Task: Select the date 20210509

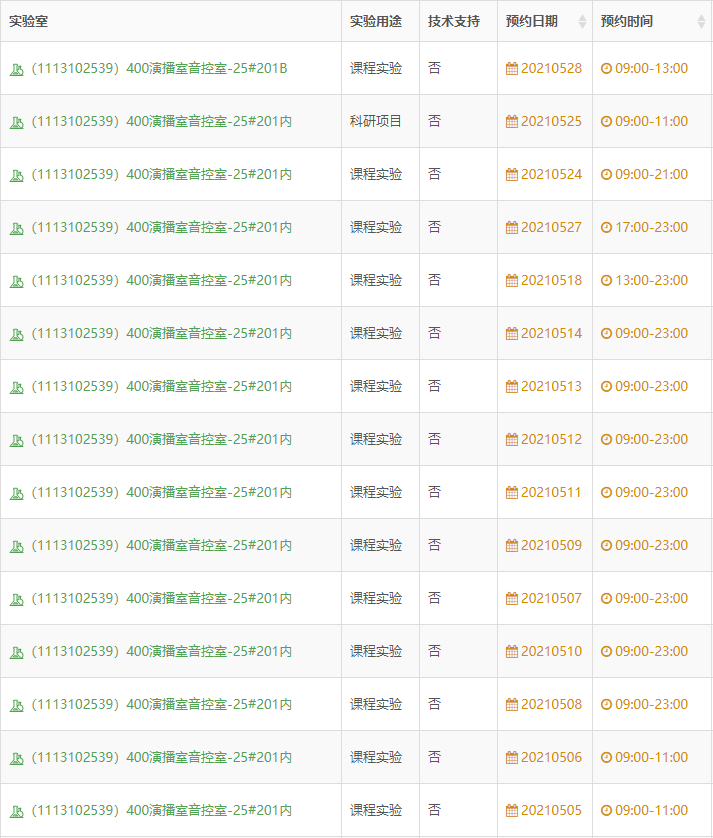Action: pos(551,545)
